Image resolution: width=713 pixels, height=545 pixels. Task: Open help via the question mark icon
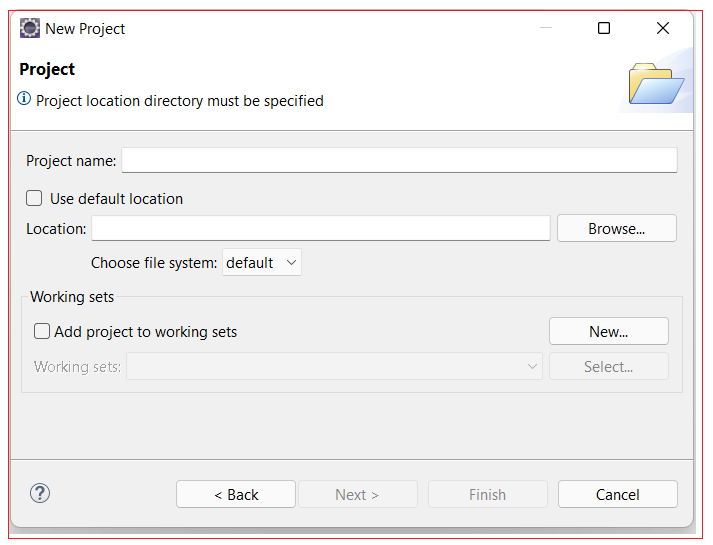pyautogui.click(x=40, y=493)
